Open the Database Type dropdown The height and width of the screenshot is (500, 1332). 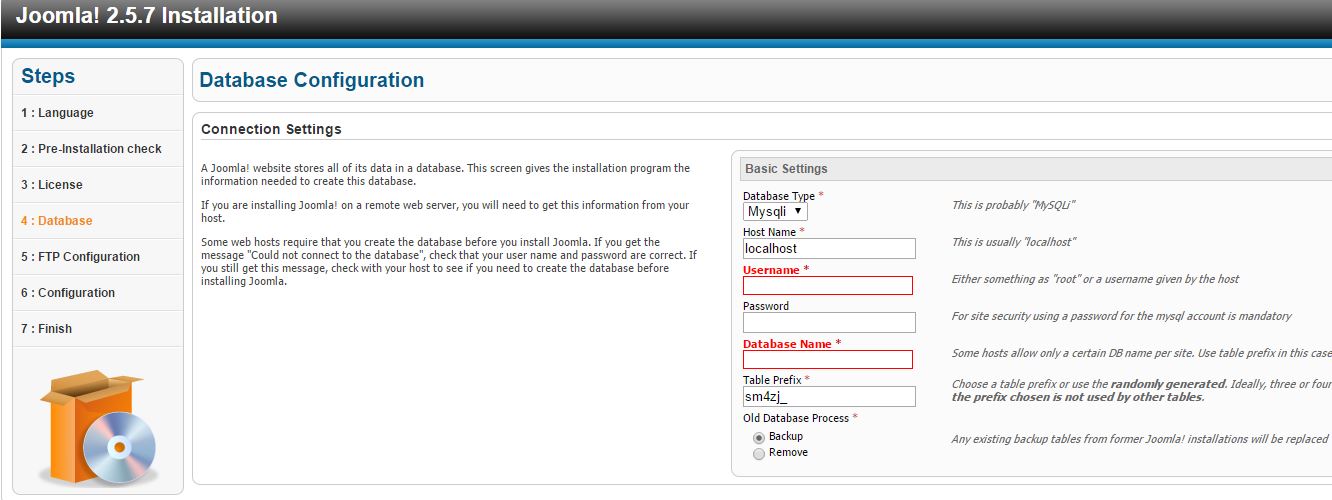coord(776,212)
